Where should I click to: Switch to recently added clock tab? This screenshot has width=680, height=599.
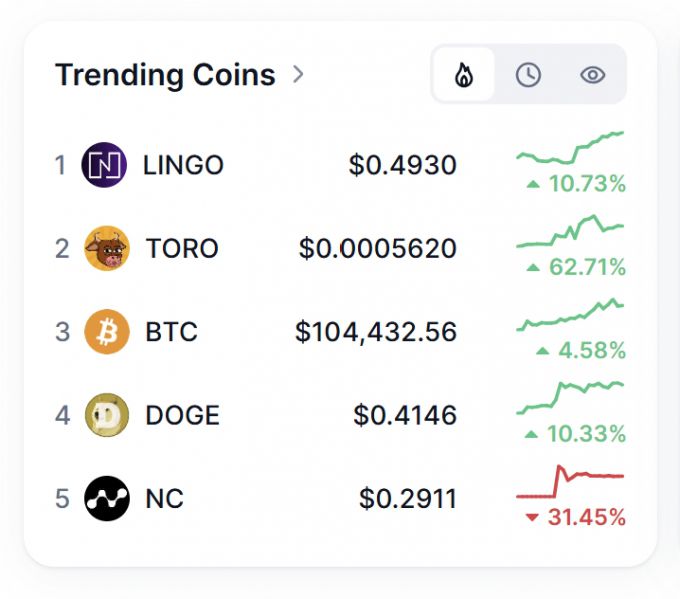click(x=528, y=75)
